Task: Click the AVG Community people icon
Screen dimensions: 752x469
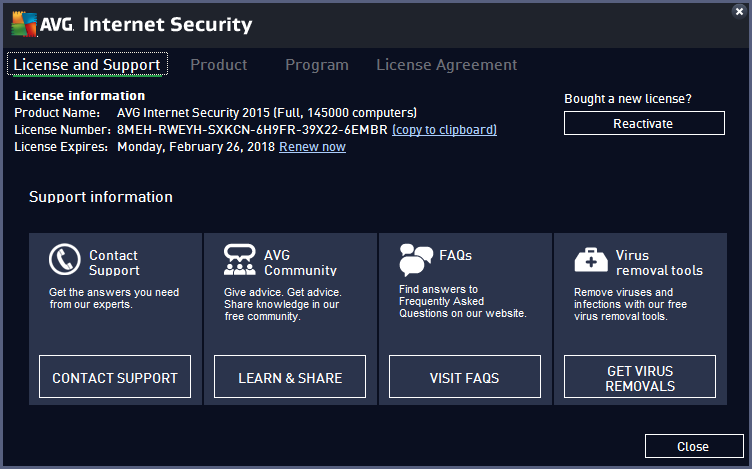Action: tap(240, 260)
